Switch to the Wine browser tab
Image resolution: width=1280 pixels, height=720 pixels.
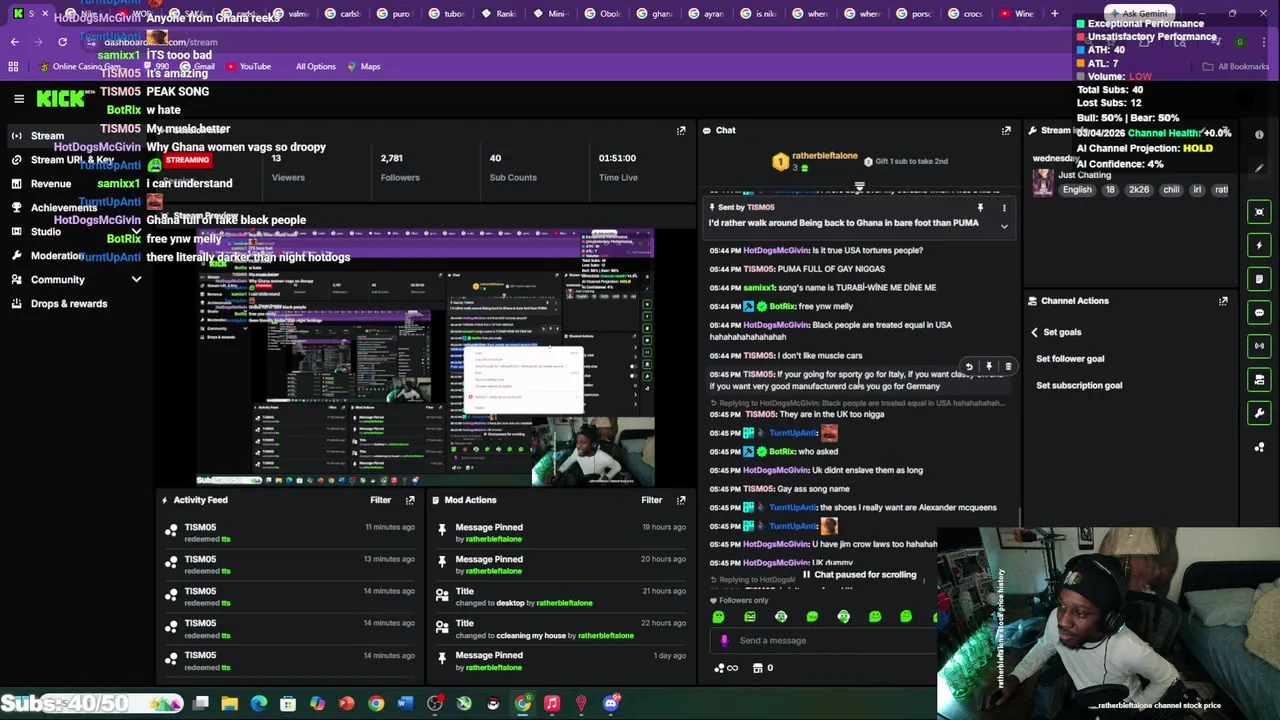coord(1015,14)
